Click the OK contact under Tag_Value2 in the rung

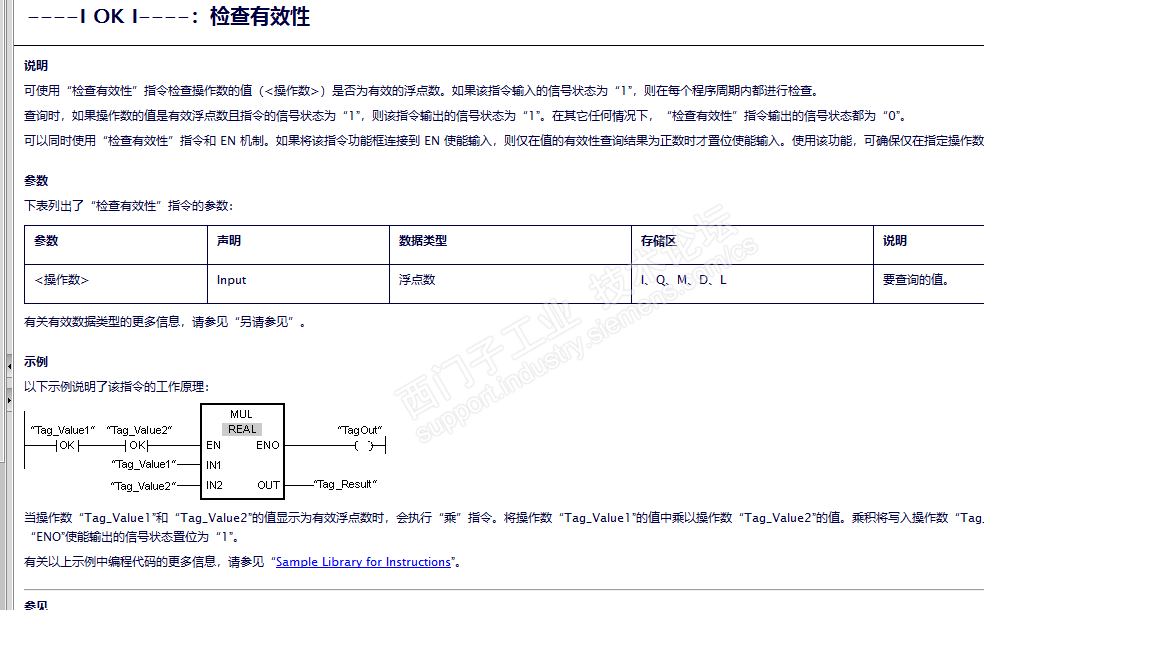pos(137,445)
